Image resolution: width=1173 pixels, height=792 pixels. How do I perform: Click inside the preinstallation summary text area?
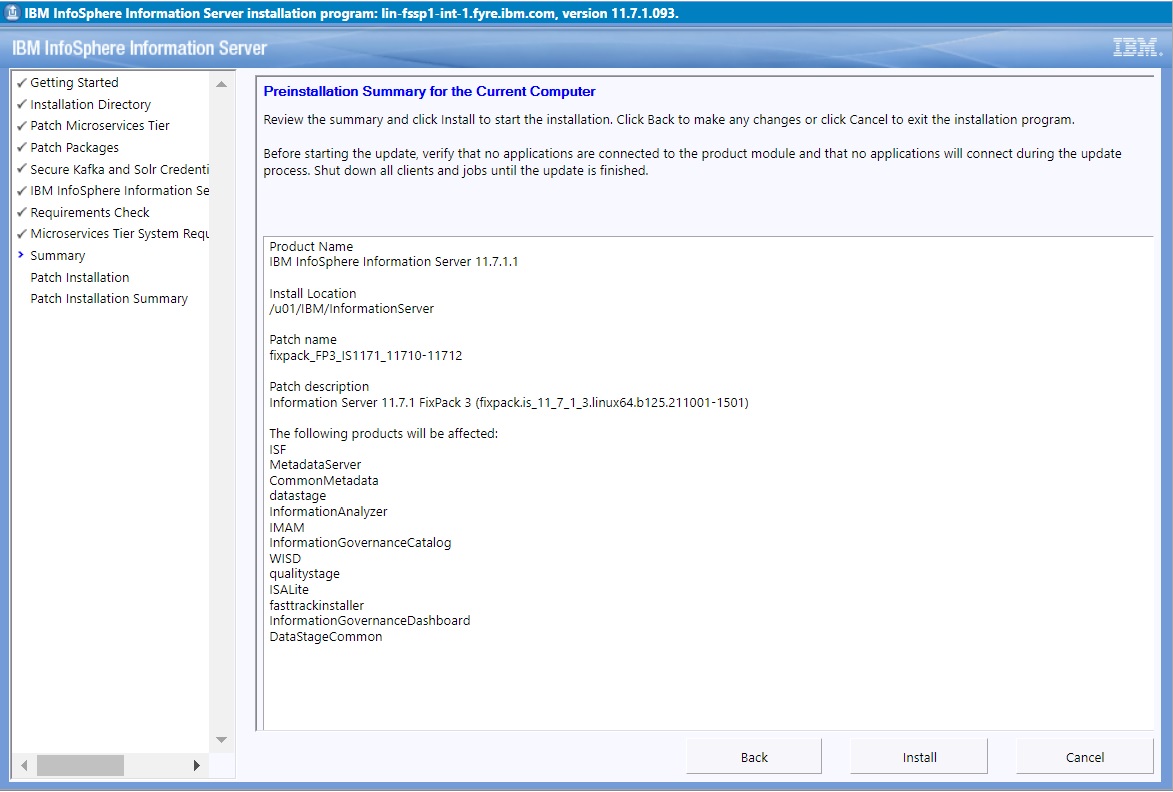click(700, 680)
